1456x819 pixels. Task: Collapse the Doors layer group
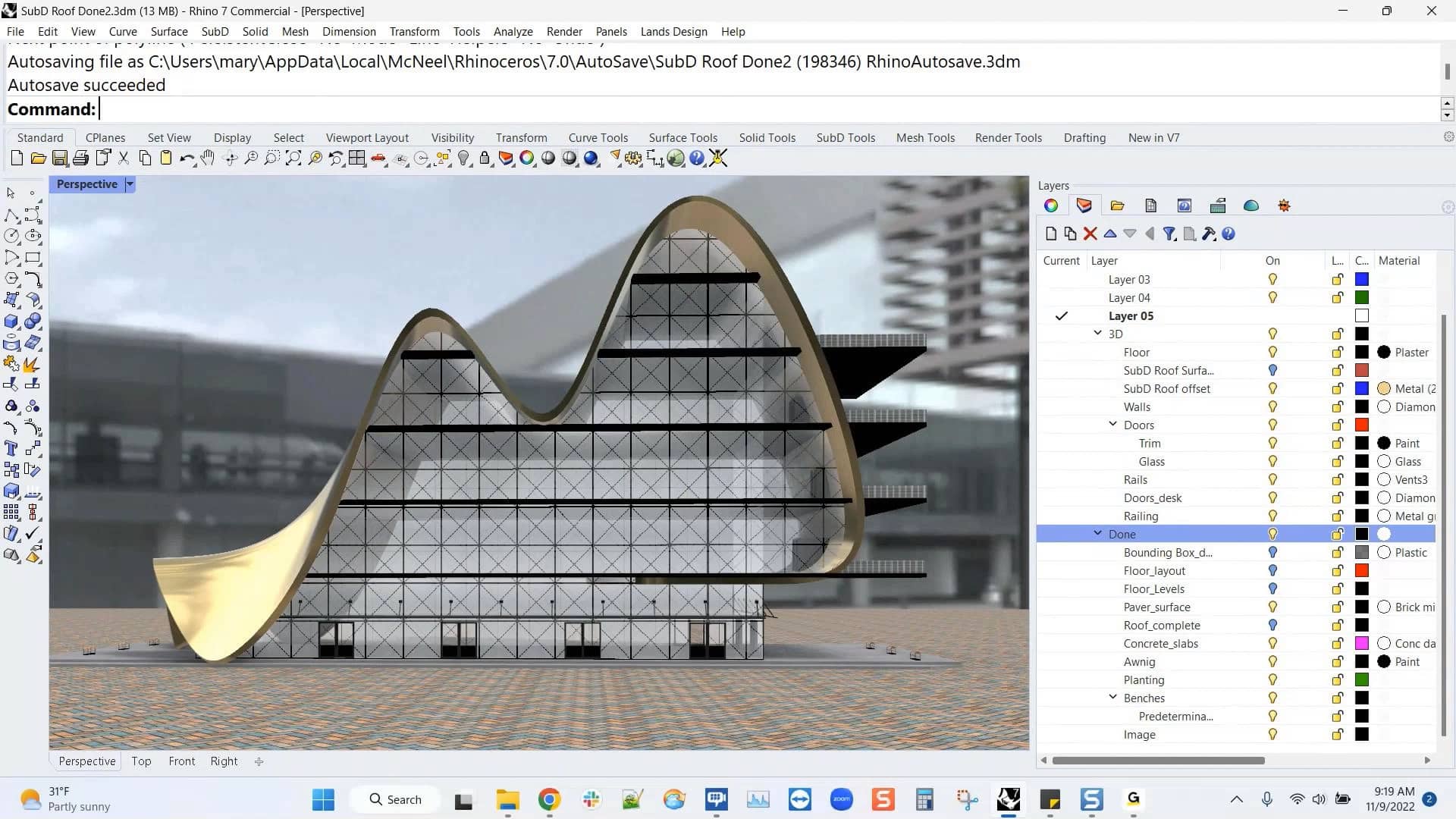pyautogui.click(x=1112, y=425)
